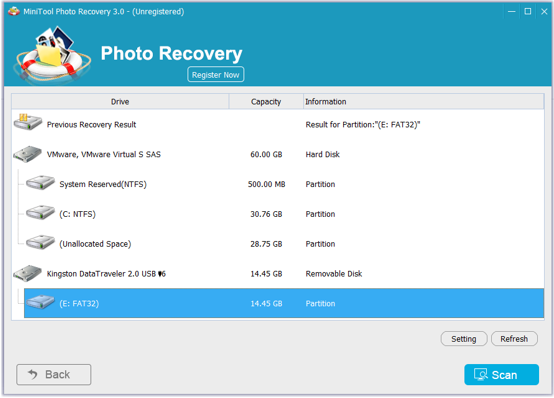
Task: Click the Previous Recovery Result drive icon
Action: click(x=28, y=122)
